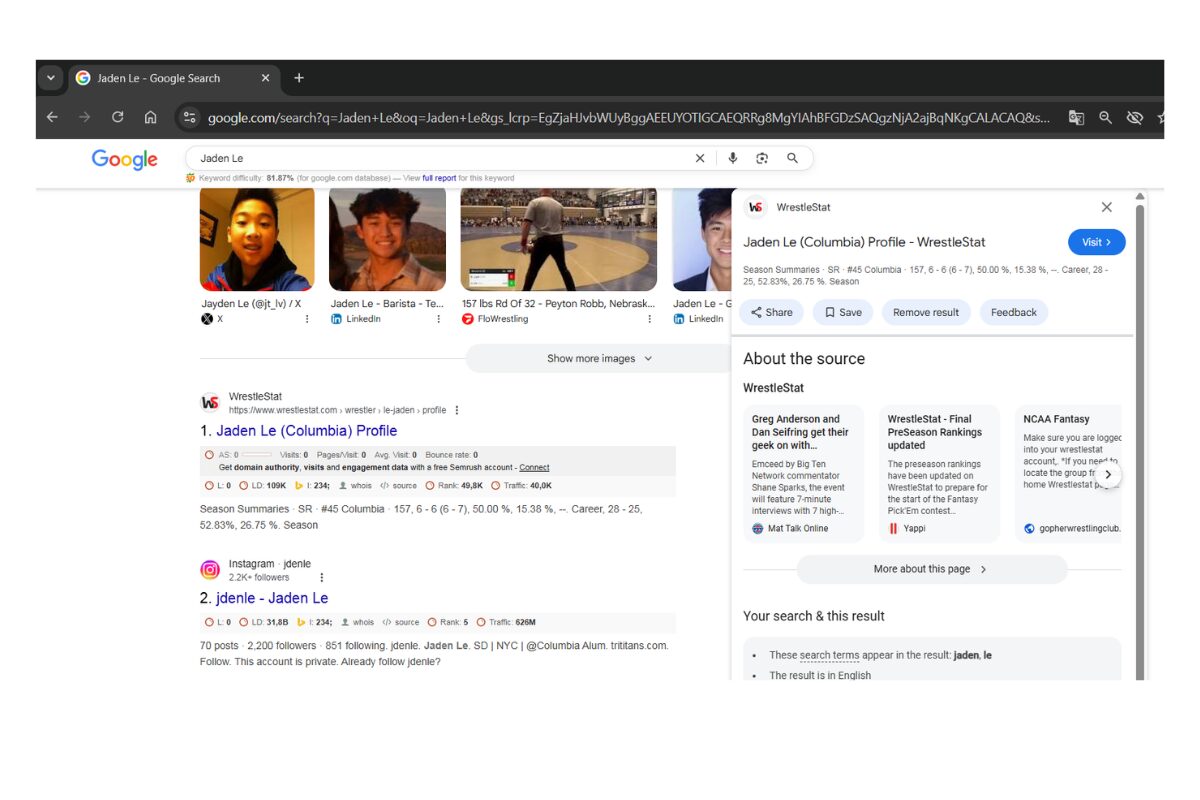
Task: Open more options for Instagram result
Action: click(x=321, y=577)
